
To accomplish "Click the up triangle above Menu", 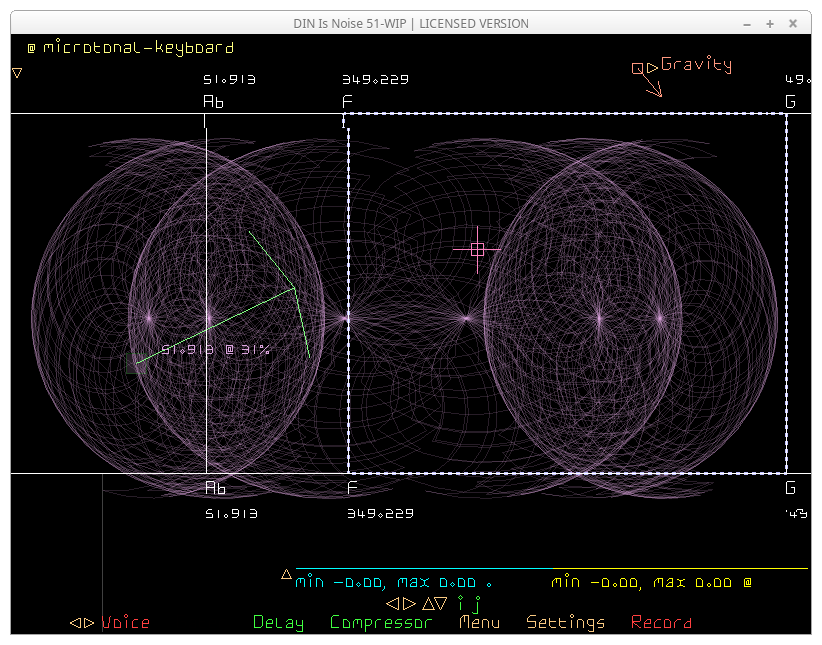I will coord(427,604).
